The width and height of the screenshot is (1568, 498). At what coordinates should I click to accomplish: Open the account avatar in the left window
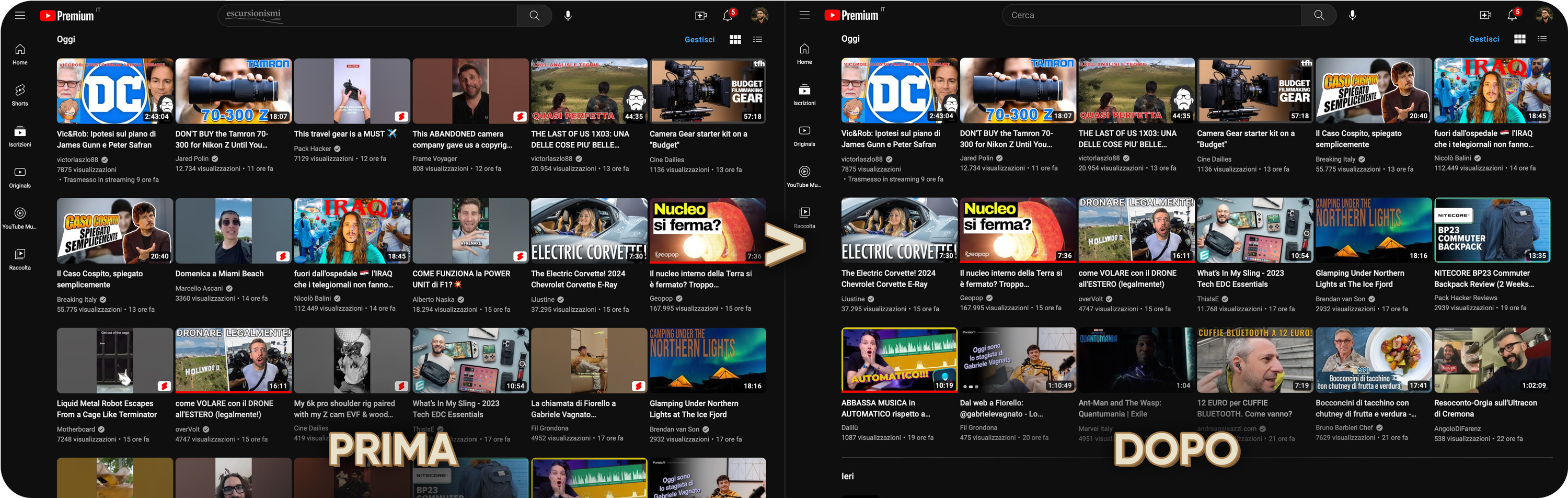point(759,15)
